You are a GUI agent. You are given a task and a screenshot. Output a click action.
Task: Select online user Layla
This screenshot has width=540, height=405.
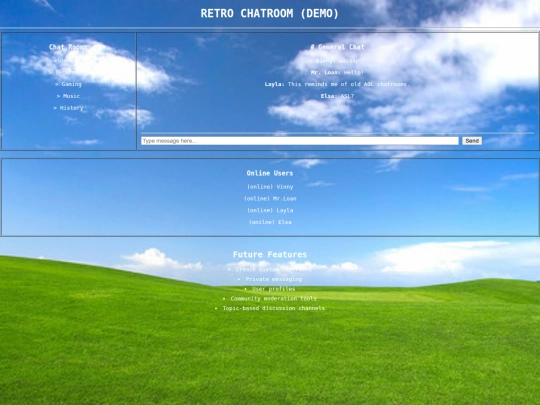270,210
